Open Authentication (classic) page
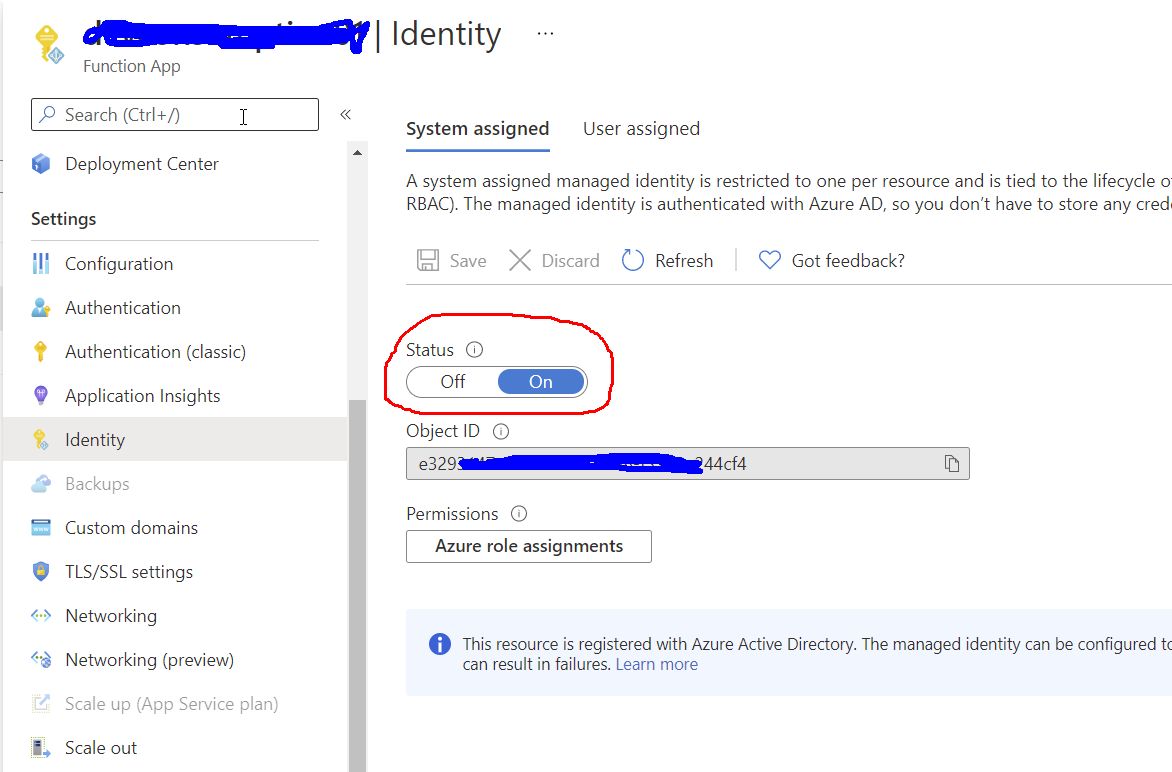Image resolution: width=1172 pixels, height=772 pixels. tap(155, 352)
